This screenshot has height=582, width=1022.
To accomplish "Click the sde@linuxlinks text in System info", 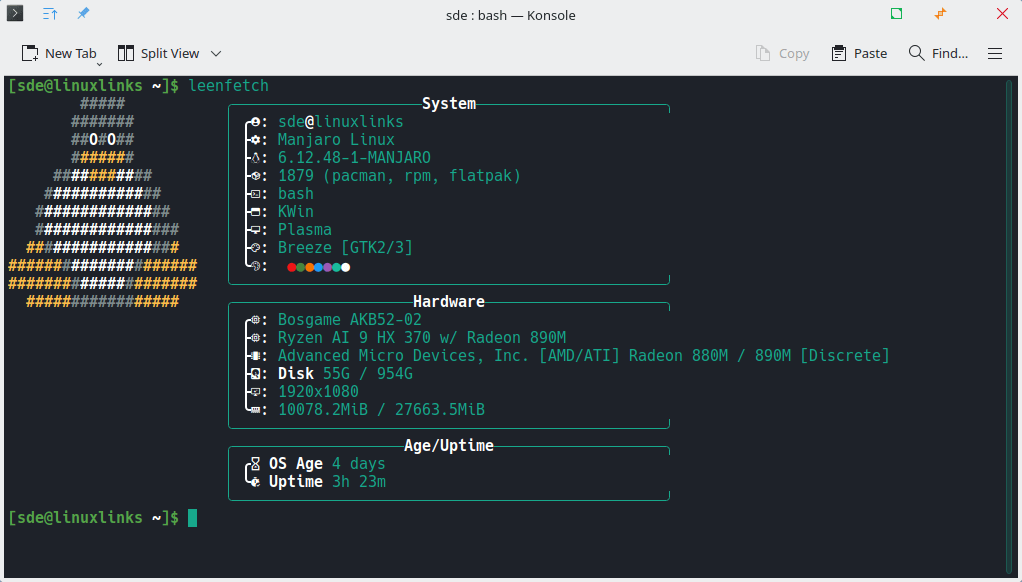I will [x=340, y=121].
